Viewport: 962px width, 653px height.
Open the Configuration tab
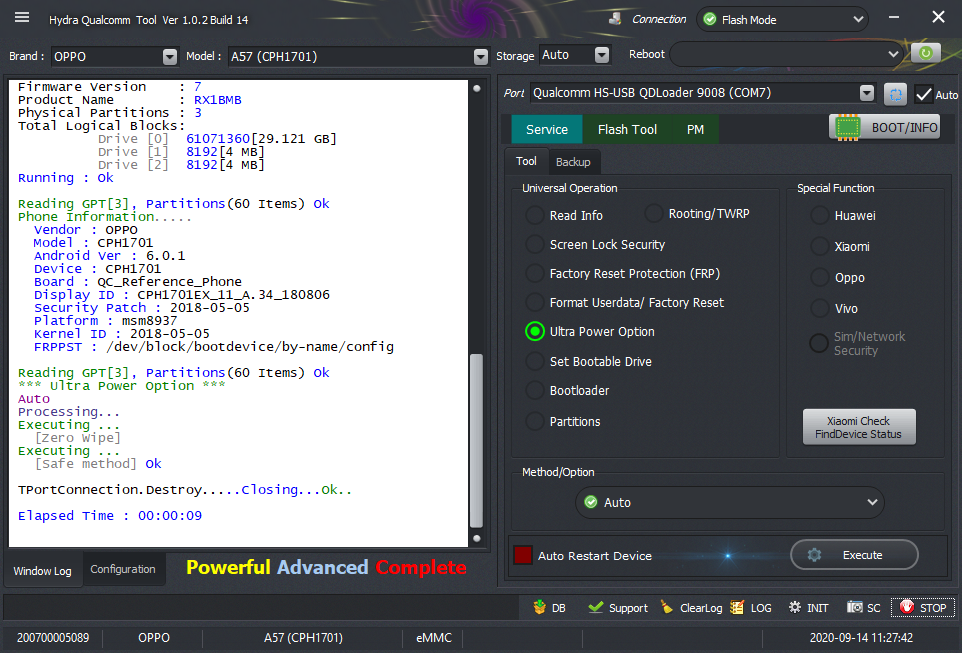click(123, 570)
